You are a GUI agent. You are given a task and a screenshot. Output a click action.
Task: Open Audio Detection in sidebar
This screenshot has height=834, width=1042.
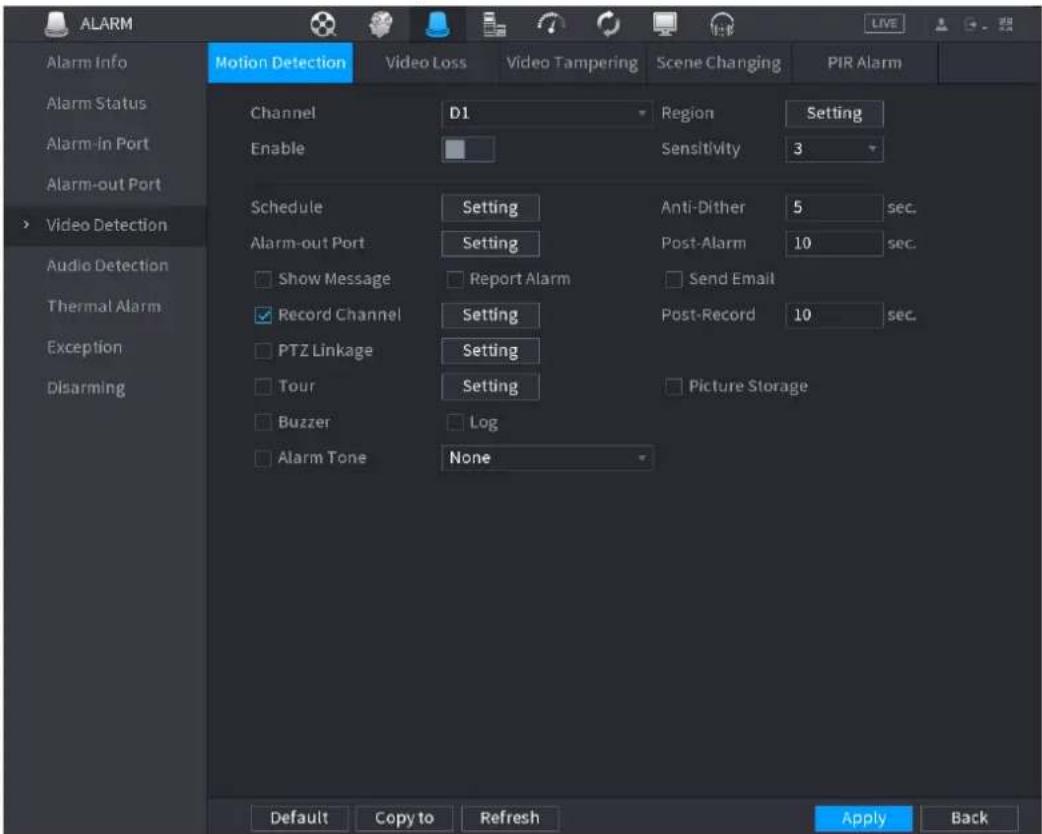[x=107, y=266]
